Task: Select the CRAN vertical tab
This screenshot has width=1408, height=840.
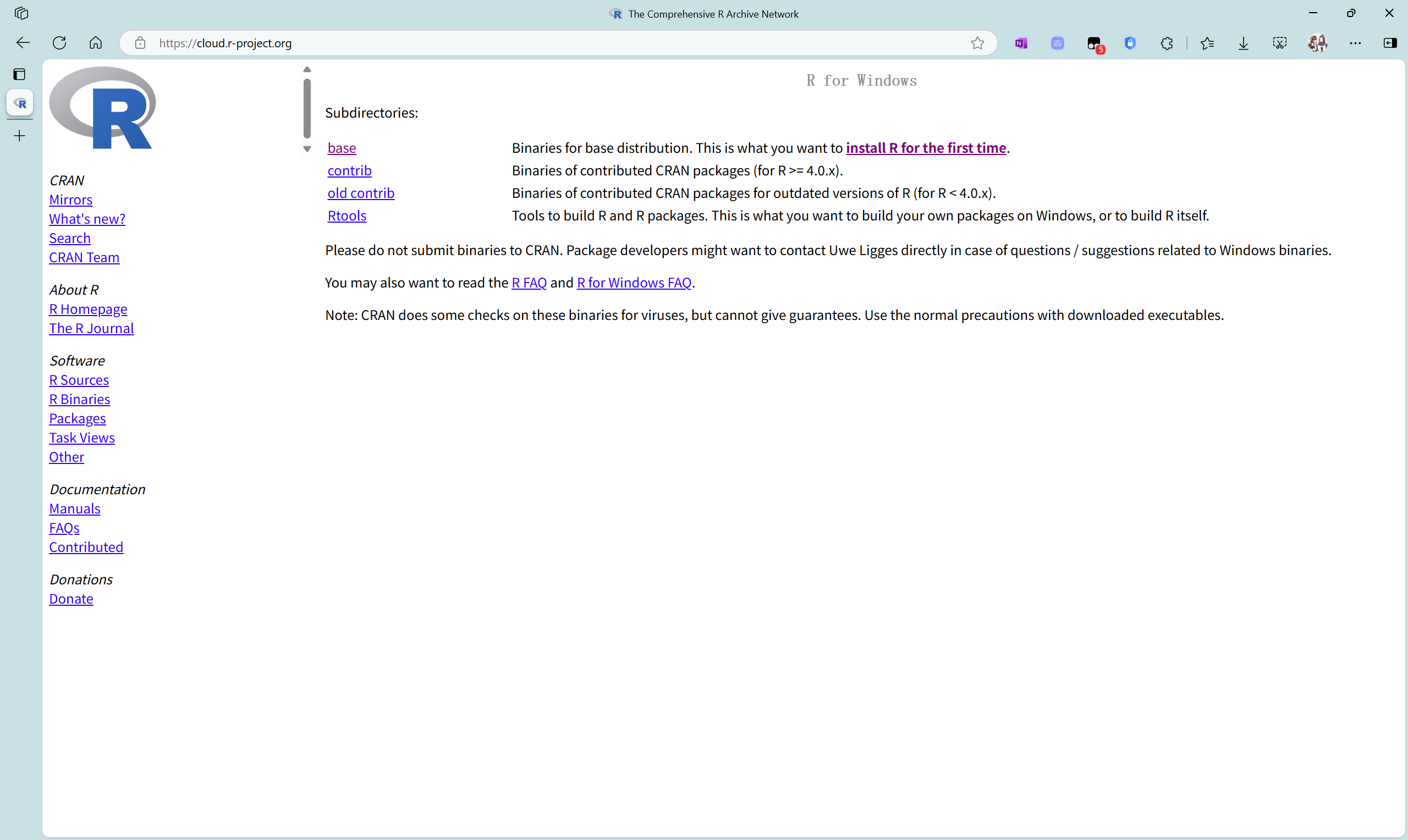Action: click(x=20, y=103)
